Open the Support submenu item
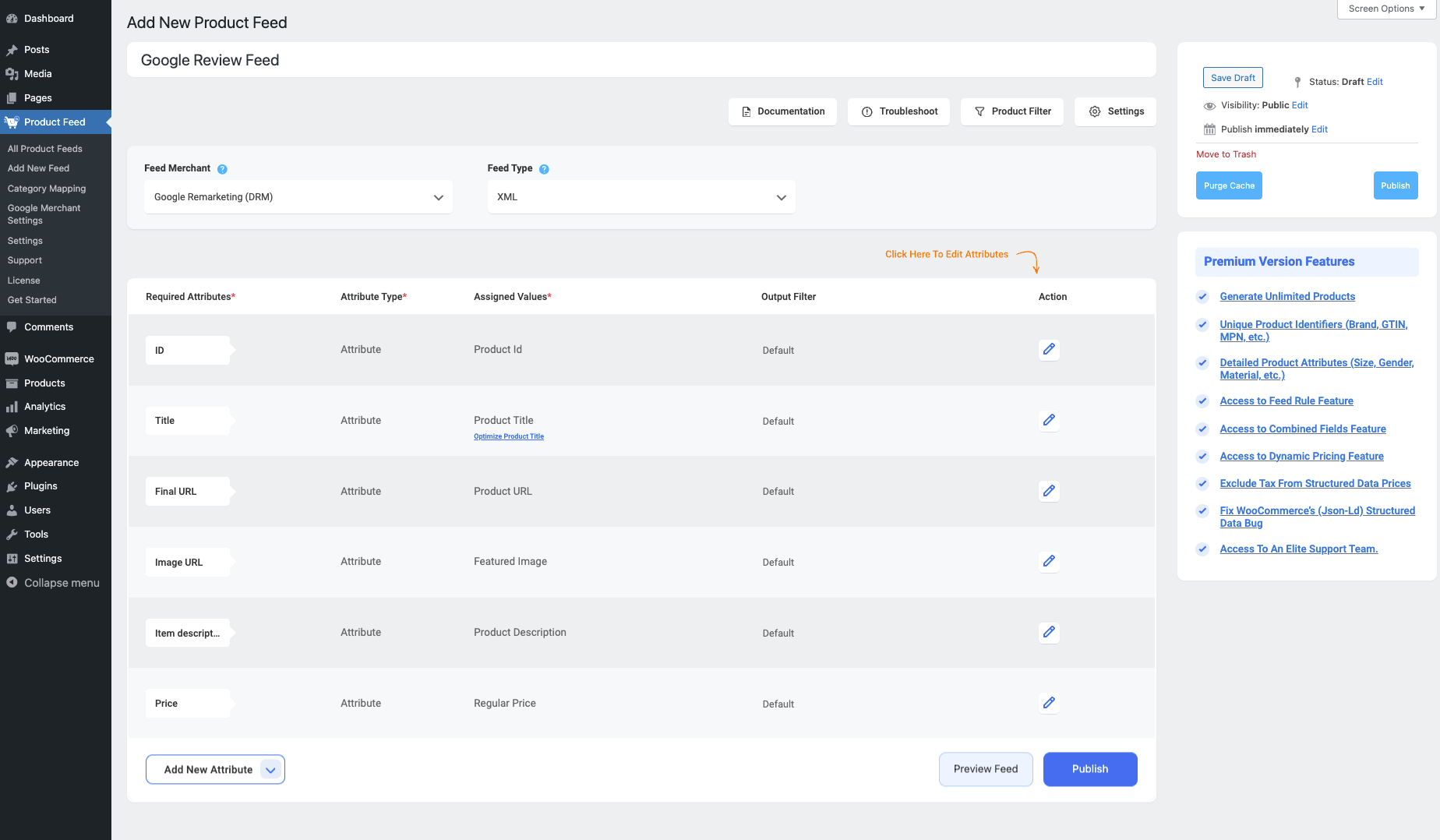The width and height of the screenshot is (1440, 840). point(25,260)
